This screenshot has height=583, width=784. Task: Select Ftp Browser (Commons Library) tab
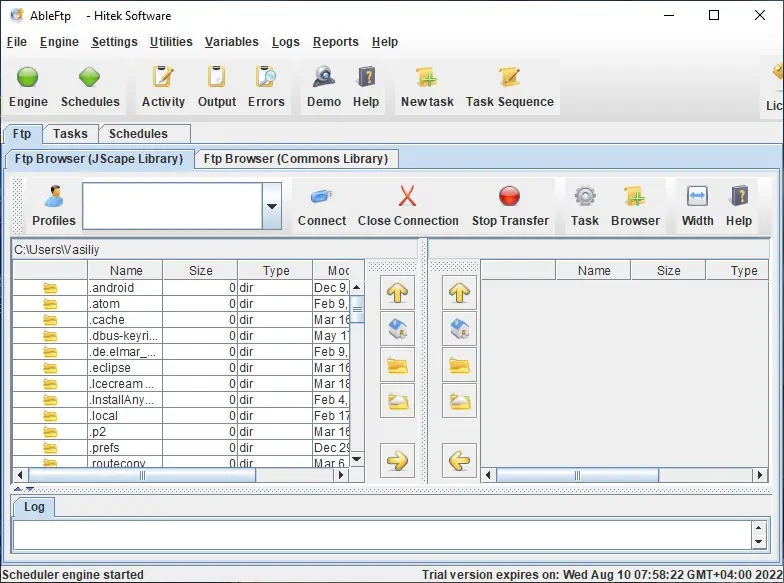296,159
